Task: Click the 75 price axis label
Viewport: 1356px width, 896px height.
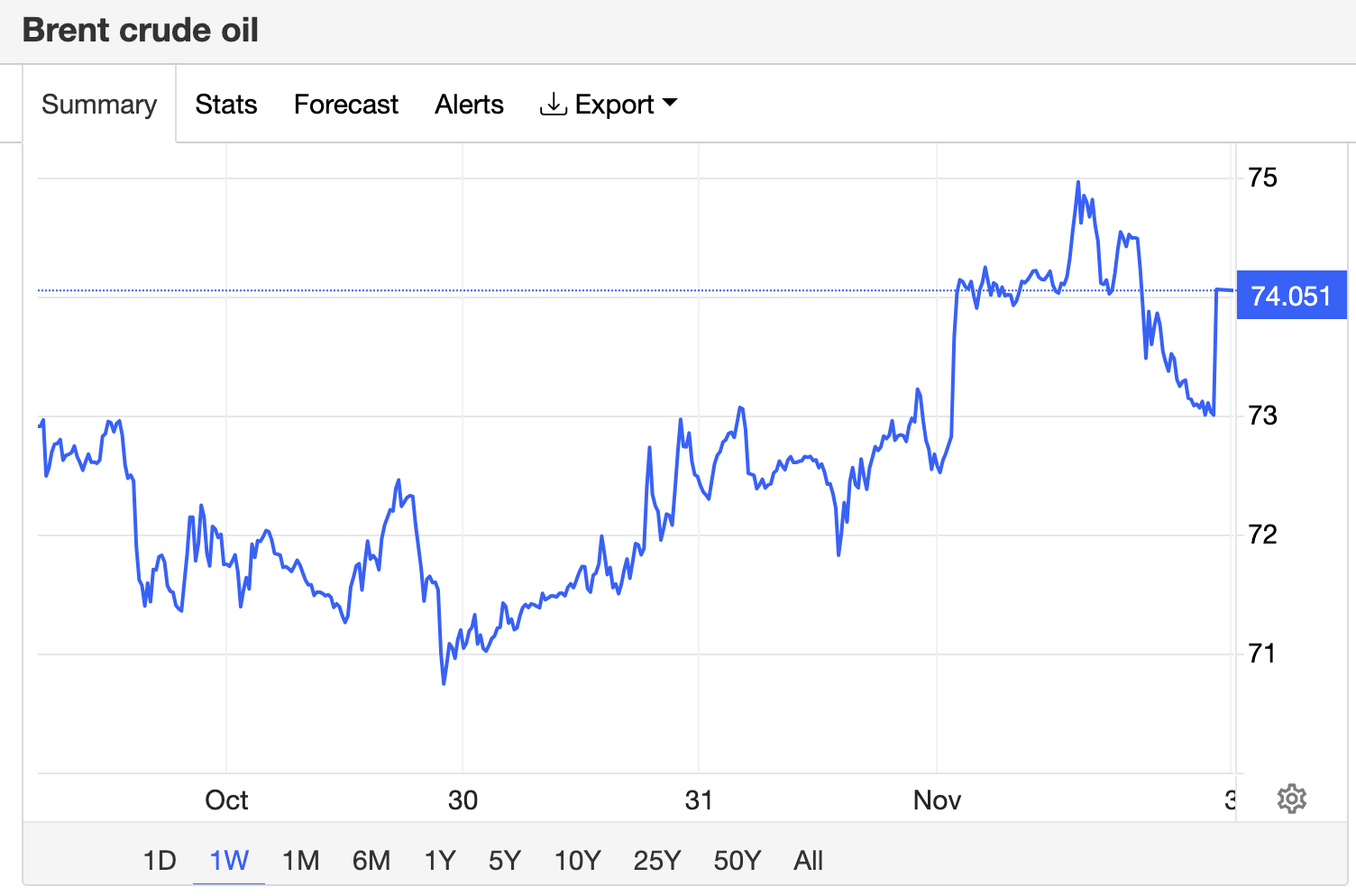Action: pyautogui.click(x=1262, y=178)
